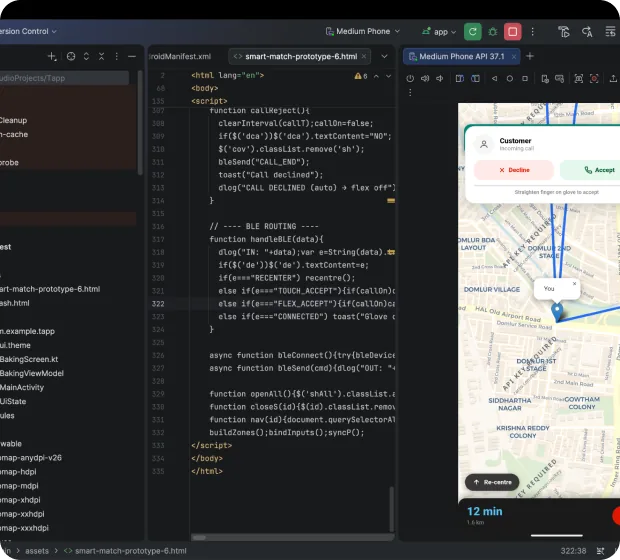Start emulator screen recording
620x560 pixels.
point(594,78)
